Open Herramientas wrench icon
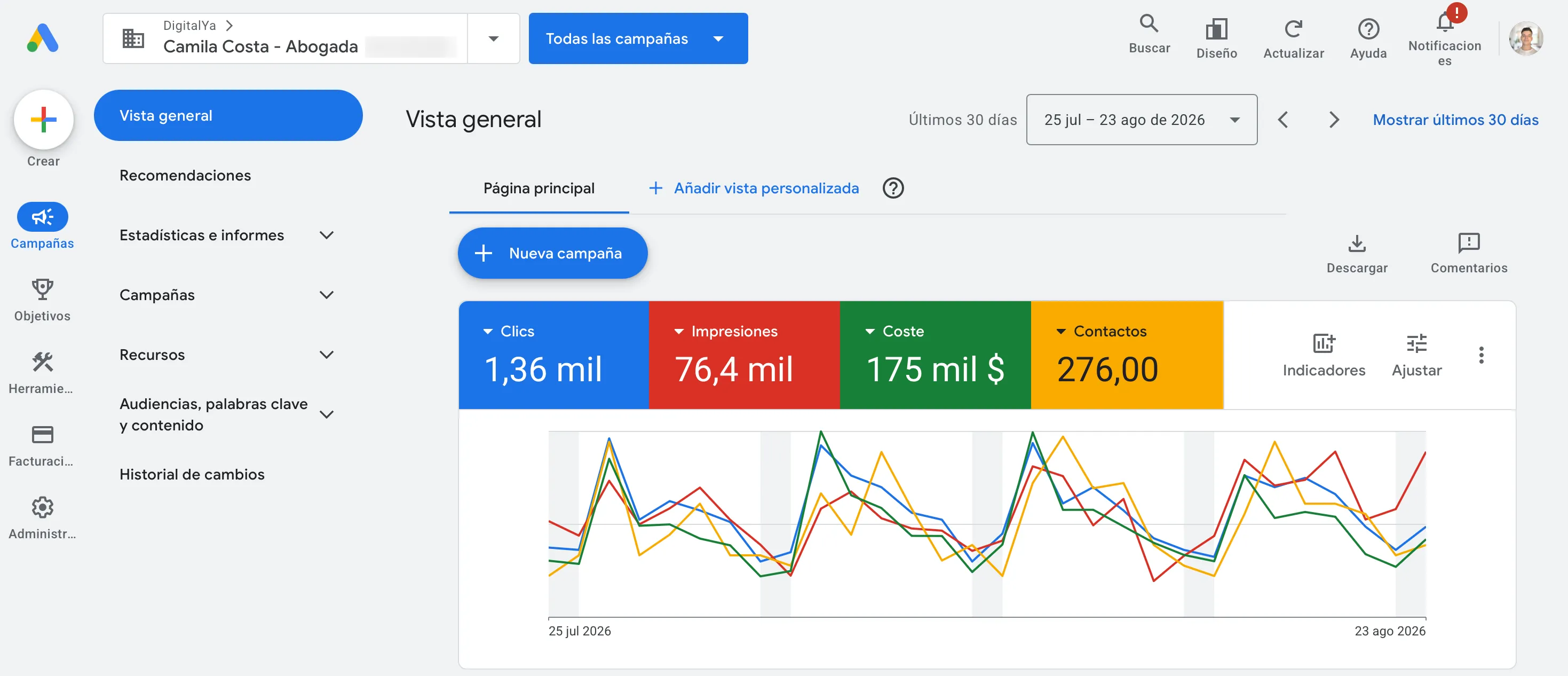1568x676 pixels. tap(42, 361)
